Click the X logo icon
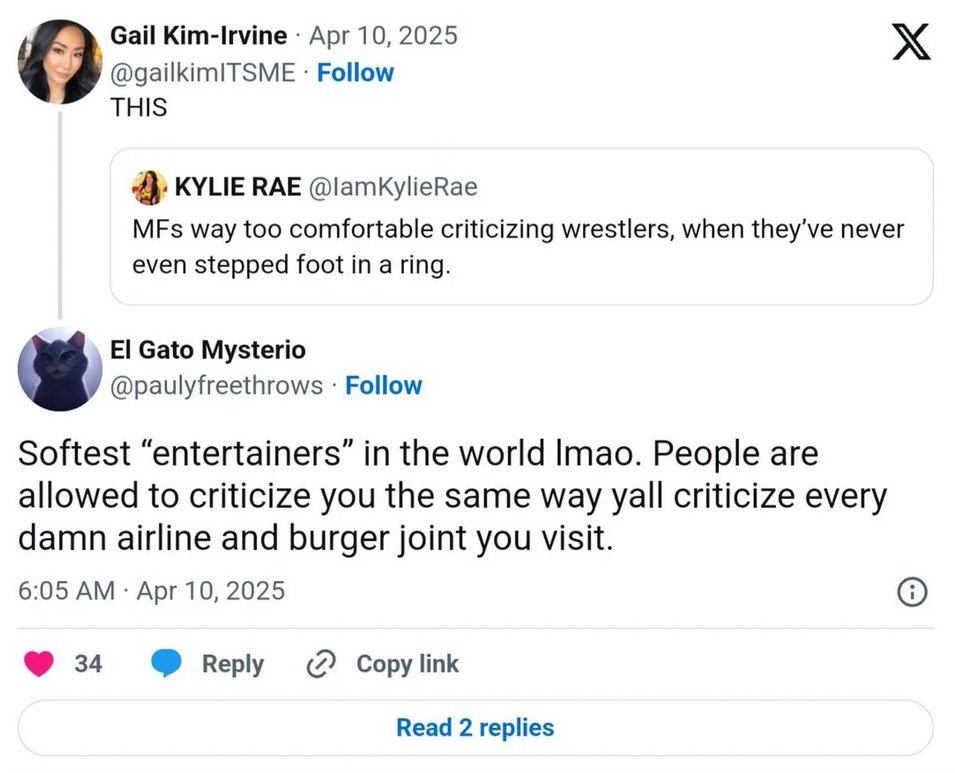This screenshot has width=955, height=773. pyautogui.click(x=910, y=44)
